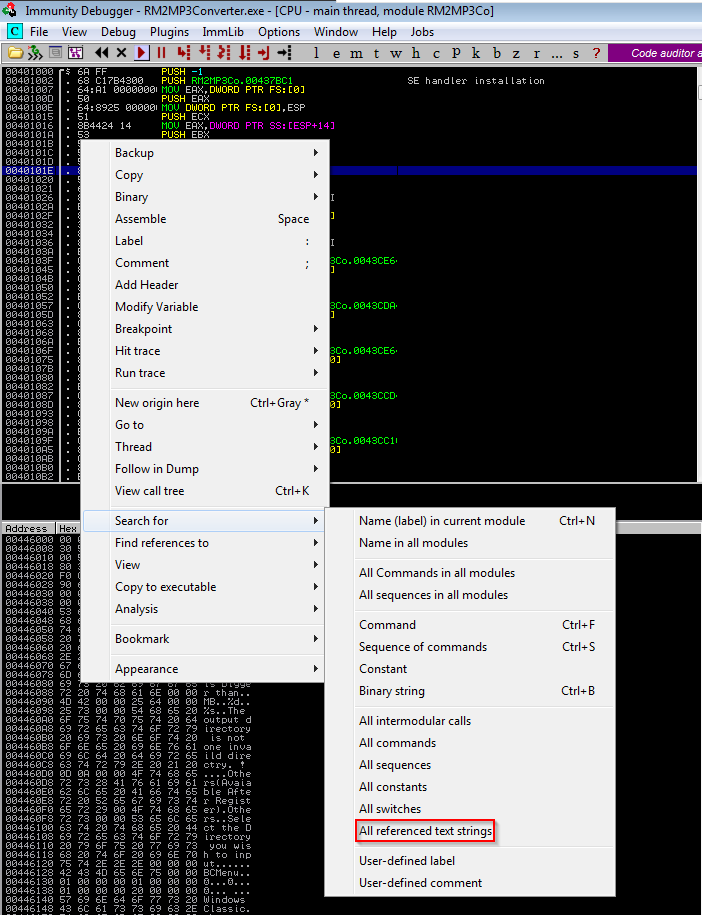The height and width of the screenshot is (915, 702).
Task: Show call stack with 'k' button
Action: [476, 53]
